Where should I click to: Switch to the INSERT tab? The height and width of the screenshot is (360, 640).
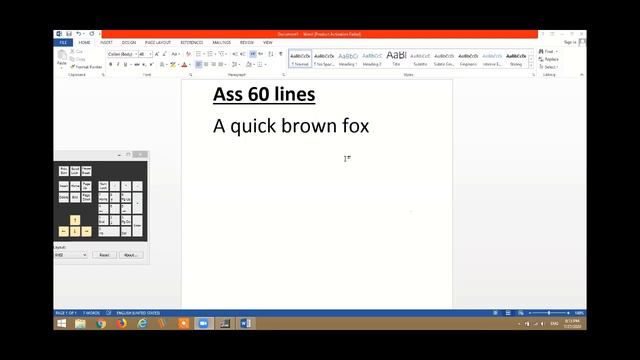(x=106, y=42)
